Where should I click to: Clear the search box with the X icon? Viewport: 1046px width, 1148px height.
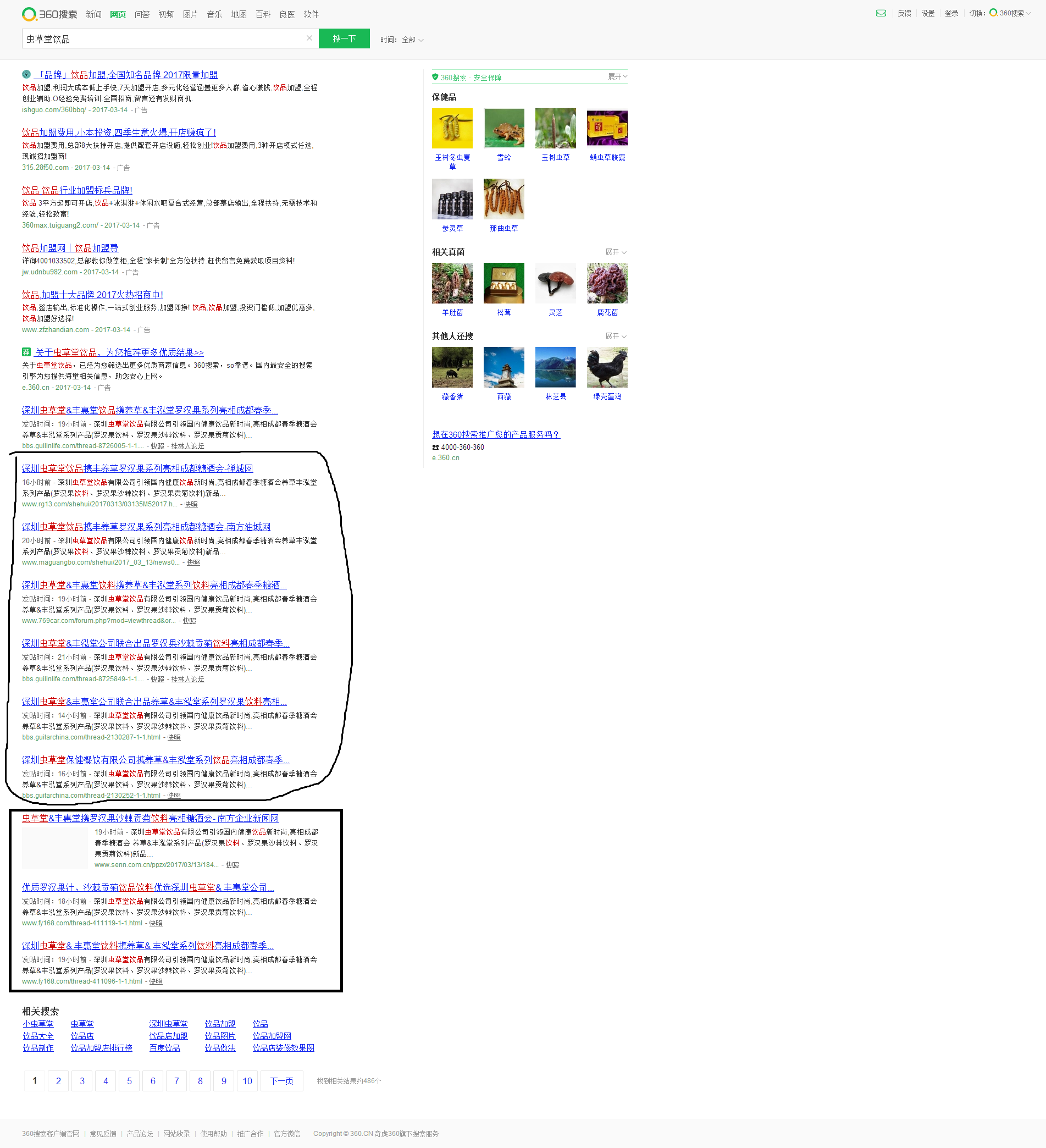click(309, 38)
